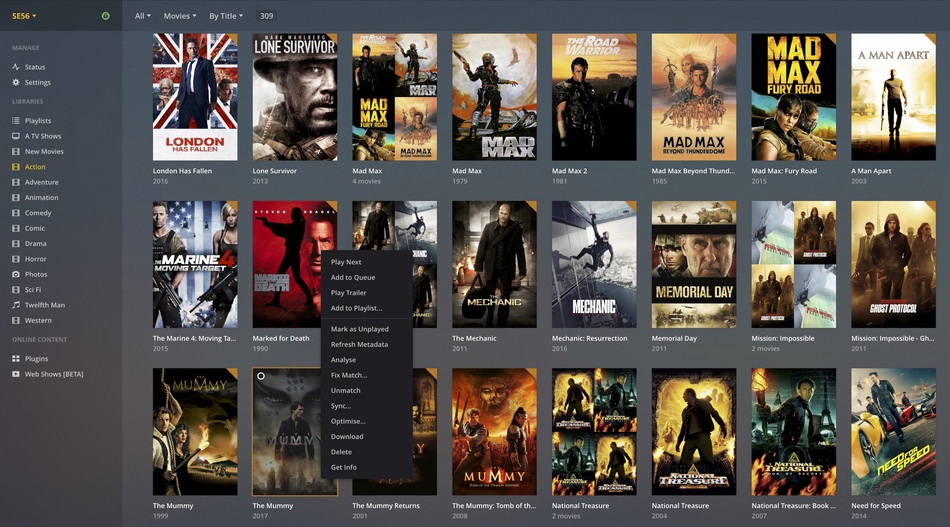
Task: Click the Comedy library film icon
Action: (x=16, y=213)
